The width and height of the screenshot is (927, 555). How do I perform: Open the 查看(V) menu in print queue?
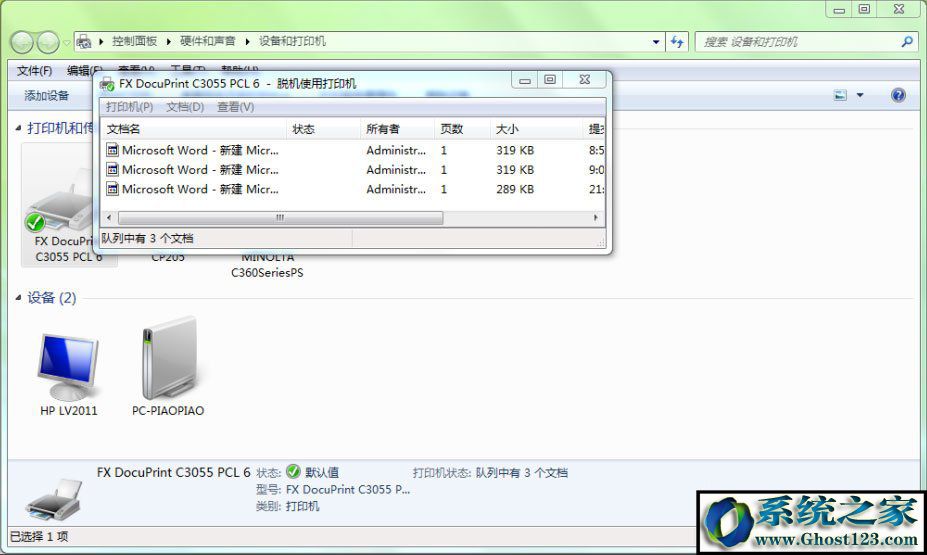pyautogui.click(x=235, y=107)
